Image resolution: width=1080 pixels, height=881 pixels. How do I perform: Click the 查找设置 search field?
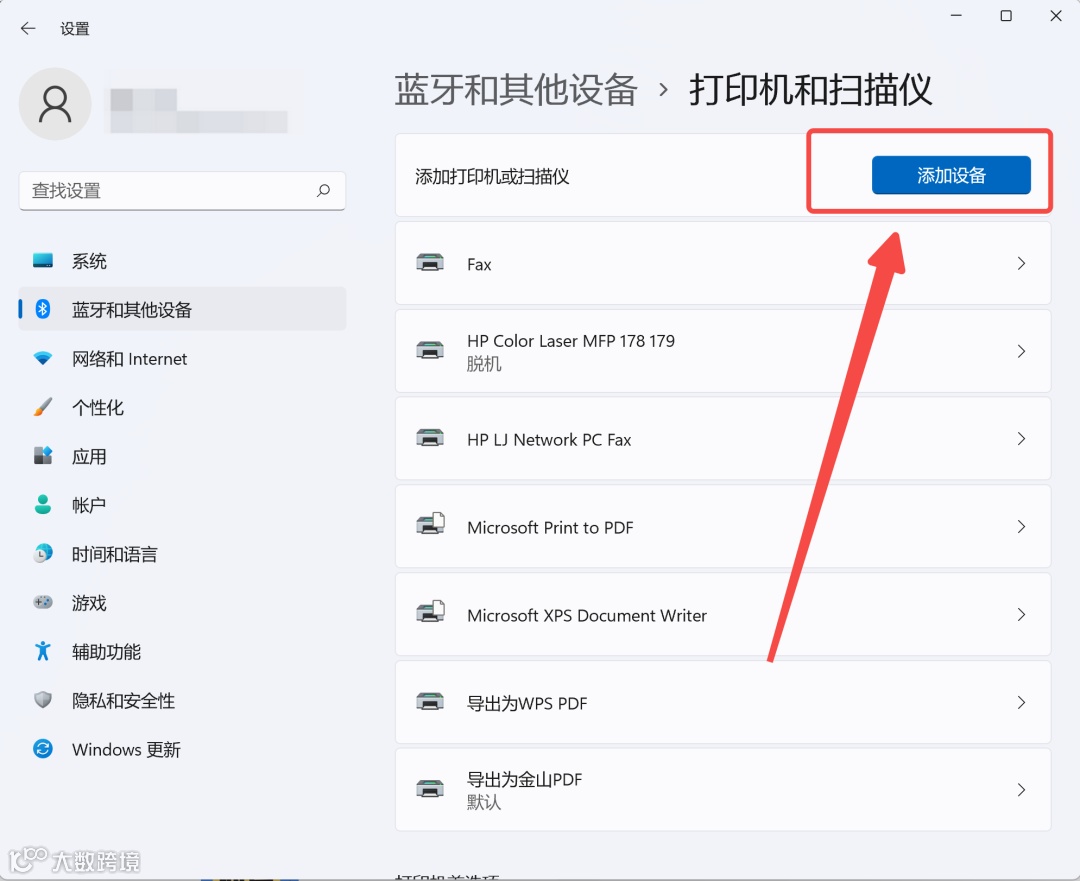click(x=182, y=191)
